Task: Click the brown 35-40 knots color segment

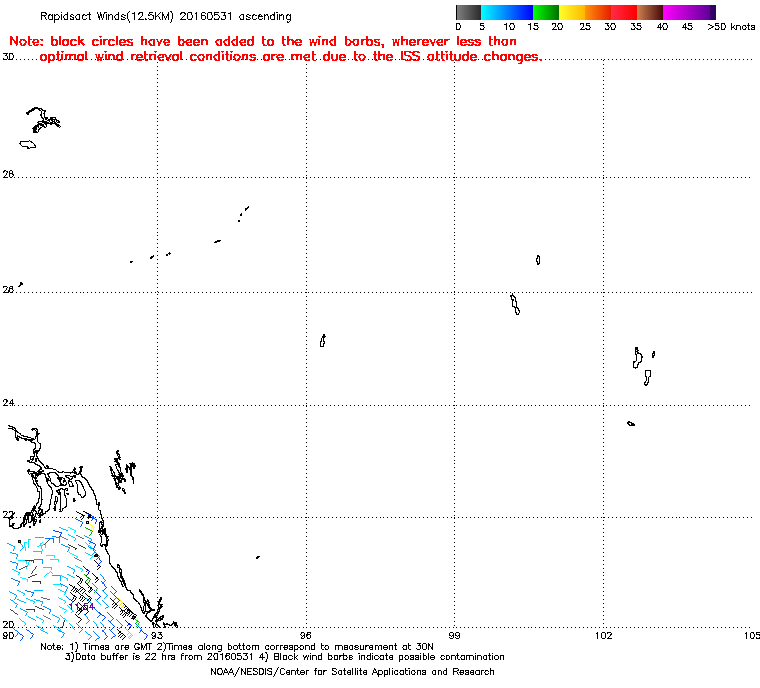Action: [x=650, y=12]
